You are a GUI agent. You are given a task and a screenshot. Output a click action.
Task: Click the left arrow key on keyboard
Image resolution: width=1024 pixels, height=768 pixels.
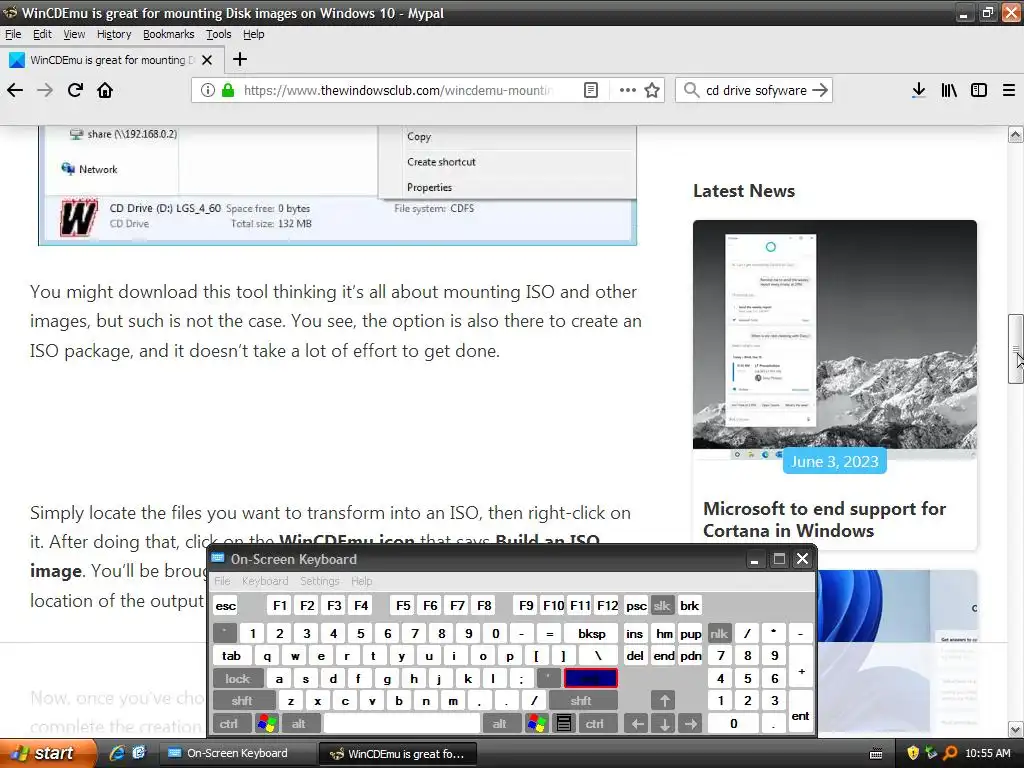pos(638,724)
